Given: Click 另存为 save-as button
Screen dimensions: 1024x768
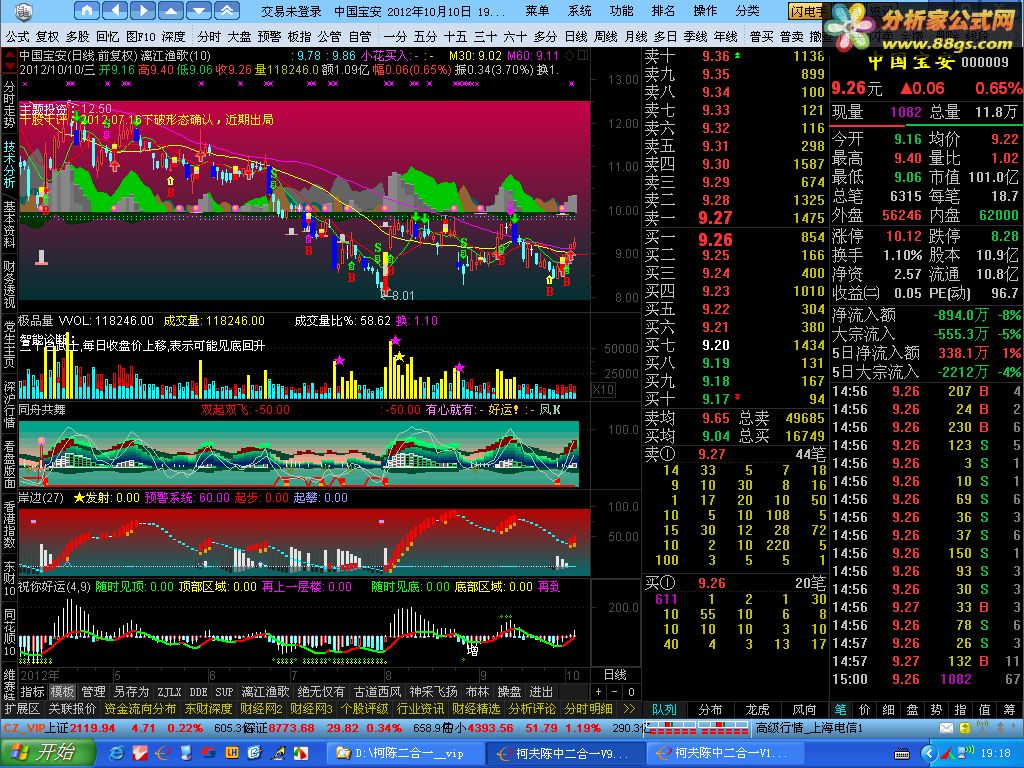Looking at the screenshot, I should pyautogui.click(x=131, y=692).
